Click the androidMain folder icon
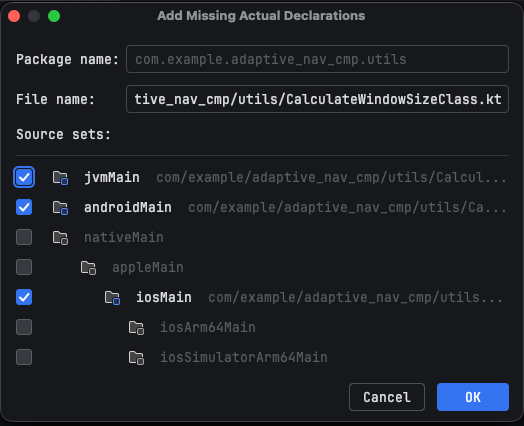The width and height of the screenshot is (524, 426). (60, 207)
